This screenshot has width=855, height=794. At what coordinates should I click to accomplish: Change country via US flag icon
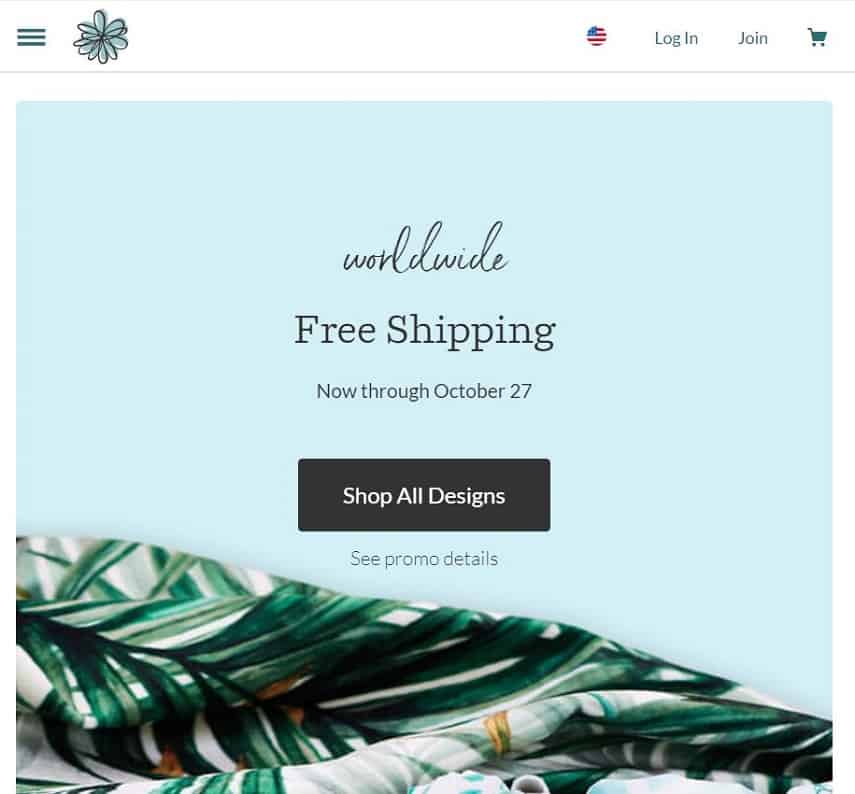tap(597, 37)
